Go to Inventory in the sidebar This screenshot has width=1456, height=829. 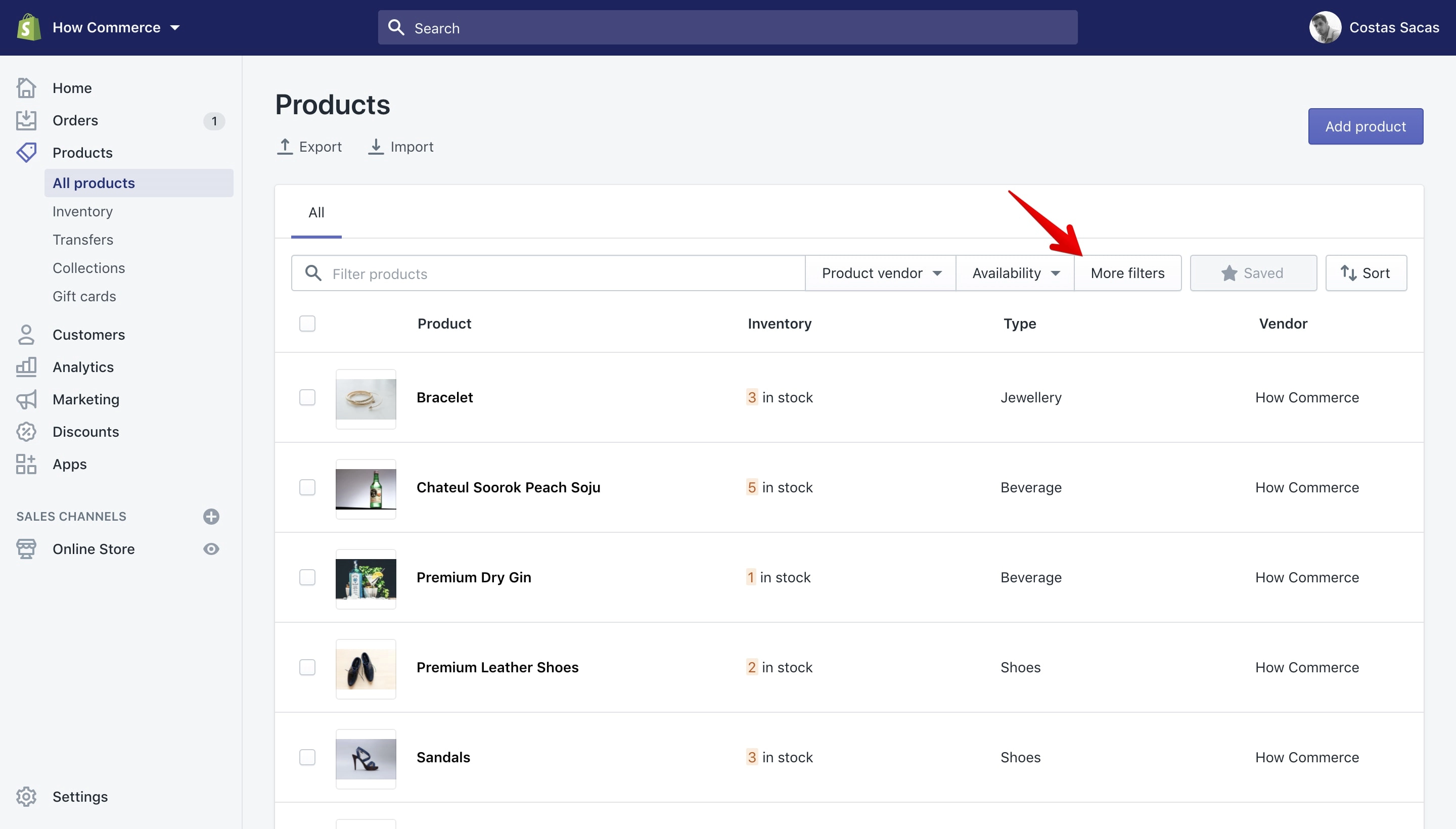pos(82,211)
